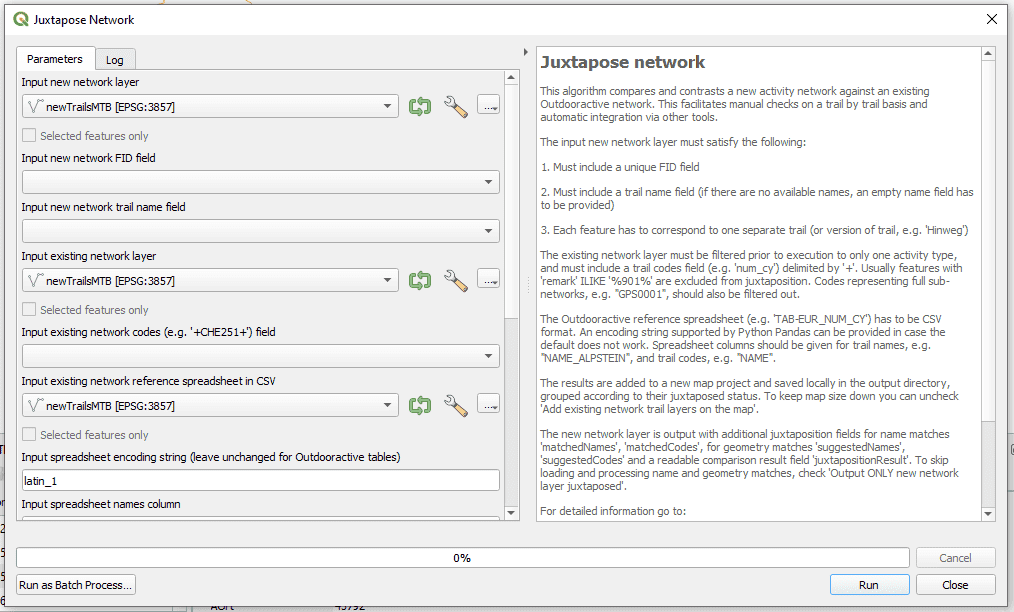Viewport: 1014px width, 612px height.
Task: Click iterate icon beside reference spreadsheet layer
Action: click(x=420, y=405)
